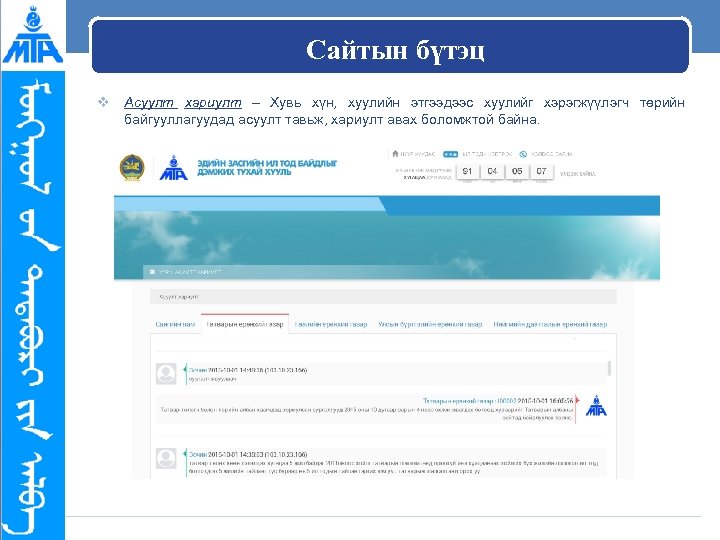Open Нийгмийн даатгалын ерөнхий газар tab

[550, 324]
